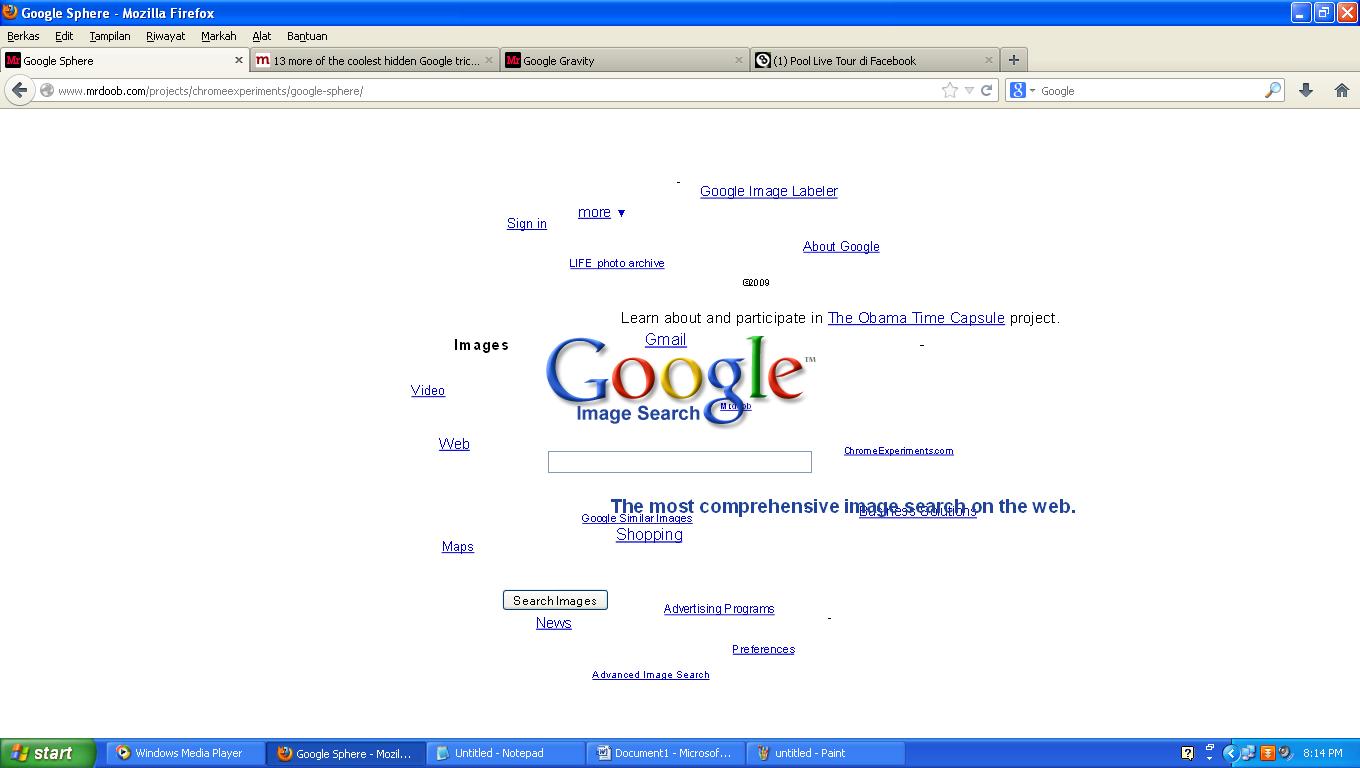The height and width of the screenshot is (768, 1360).
Task: Click the Windows Start button
Action: (48, 753)
